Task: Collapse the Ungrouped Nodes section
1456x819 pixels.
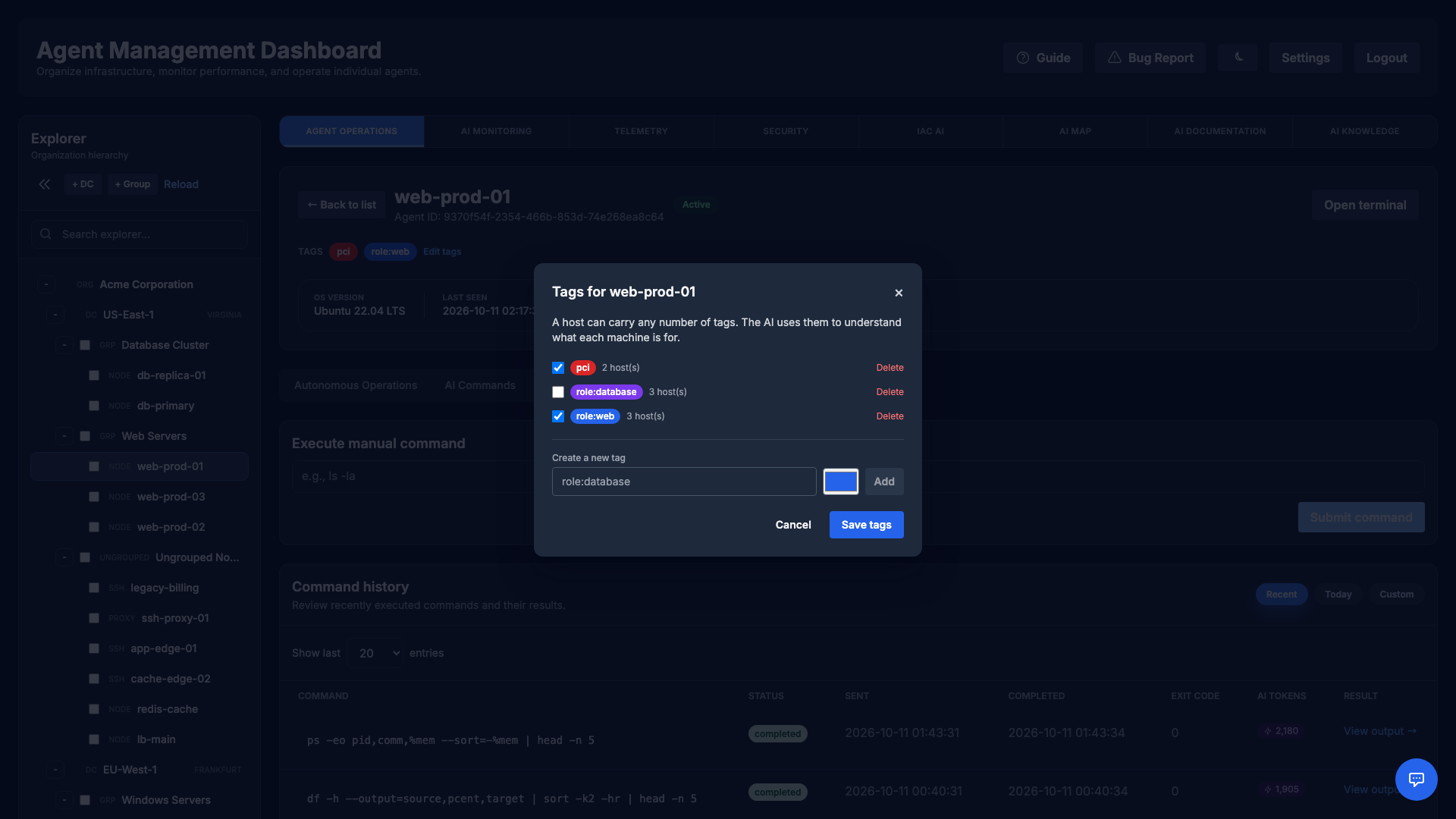Action: (64, 557)
